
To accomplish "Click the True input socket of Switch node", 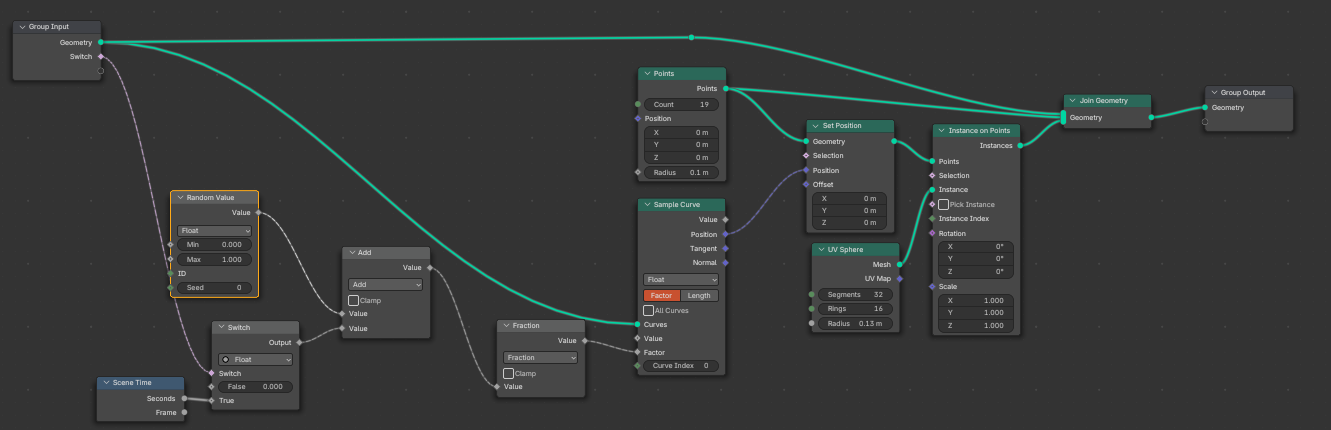I will click(x=211, y=401).
